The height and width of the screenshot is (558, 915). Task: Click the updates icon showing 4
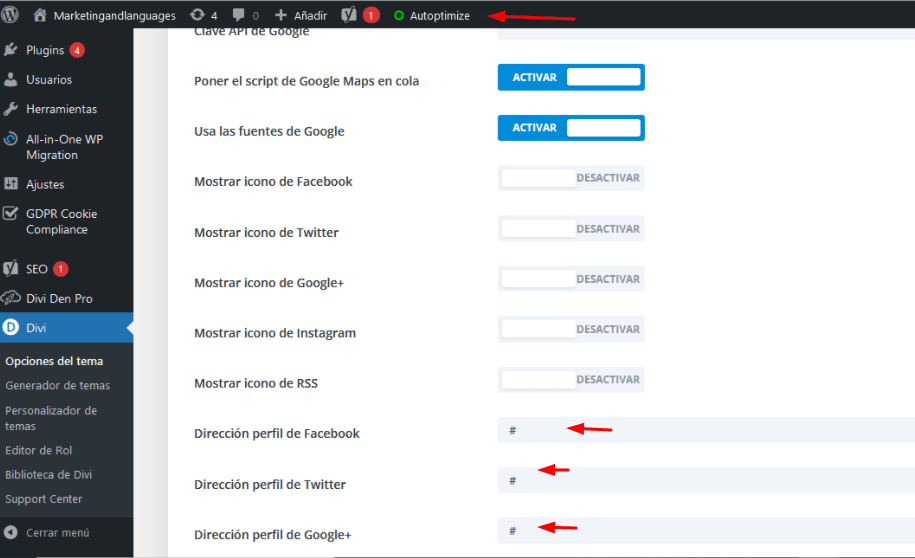198,15
